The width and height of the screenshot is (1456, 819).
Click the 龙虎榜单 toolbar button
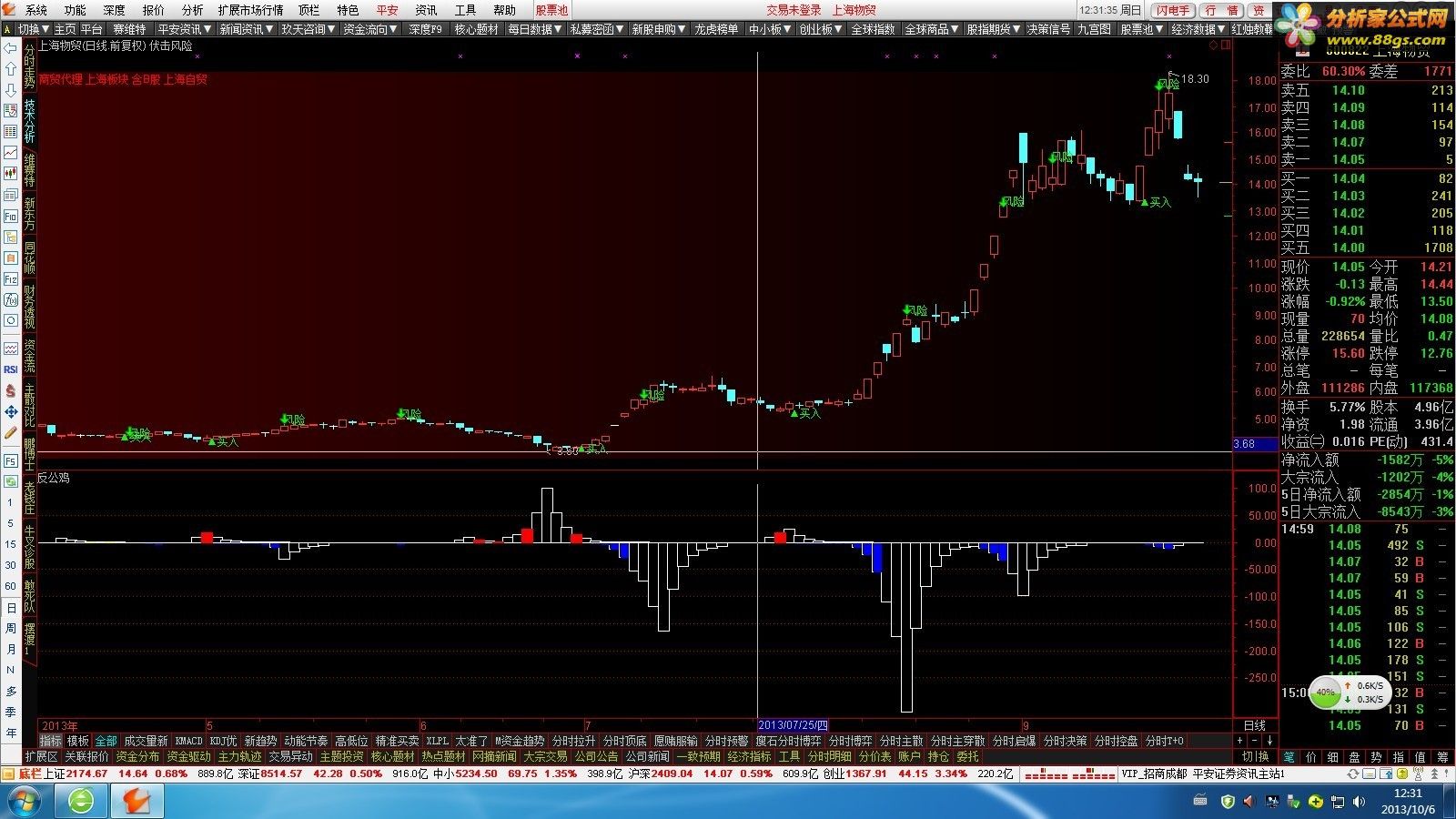click(x=717, y=29)
